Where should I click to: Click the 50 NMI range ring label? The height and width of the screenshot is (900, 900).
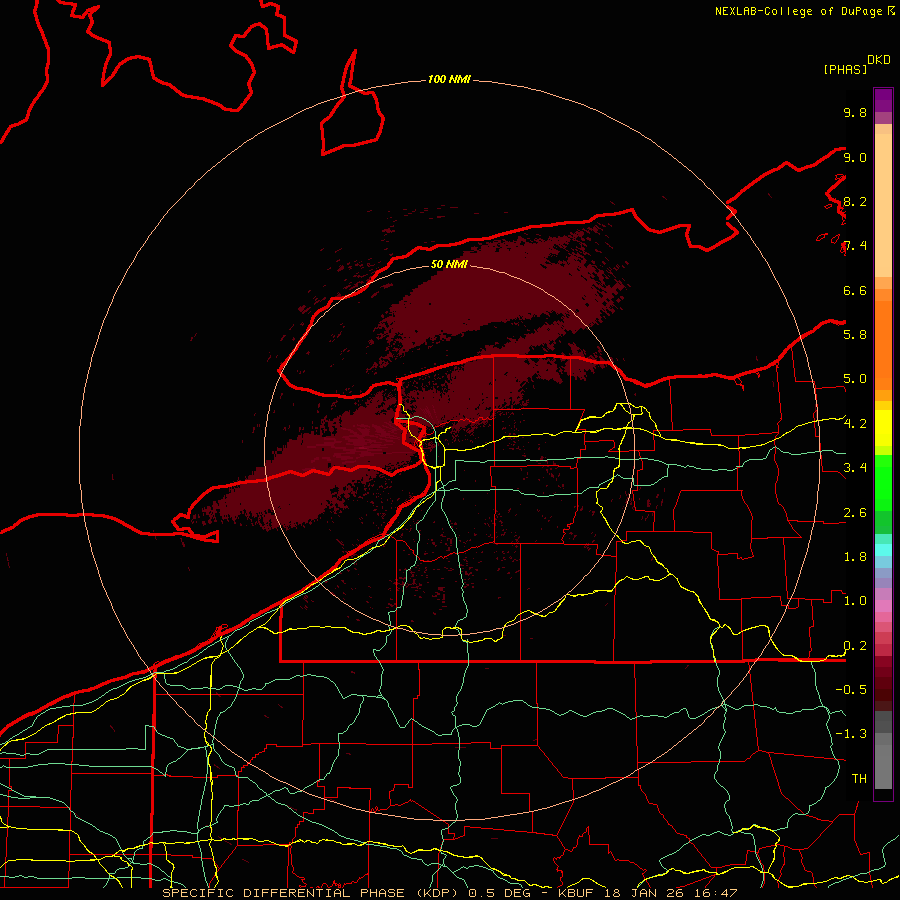pyautogui.click(x=449, y=265)
